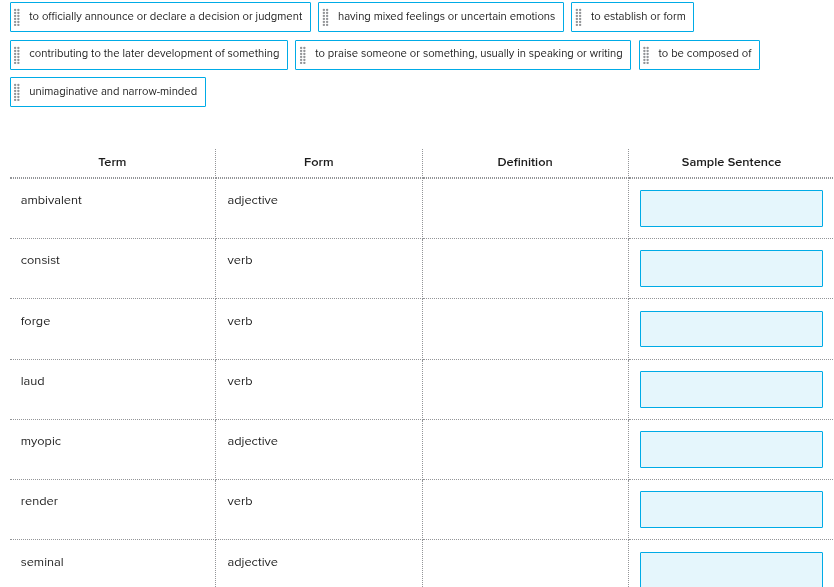Image resolution: width=834 pixels, height=587 pixels.
Task: Click drag handle on 'unimaginative and narrow-minded' tile
Action: point(17,92)
